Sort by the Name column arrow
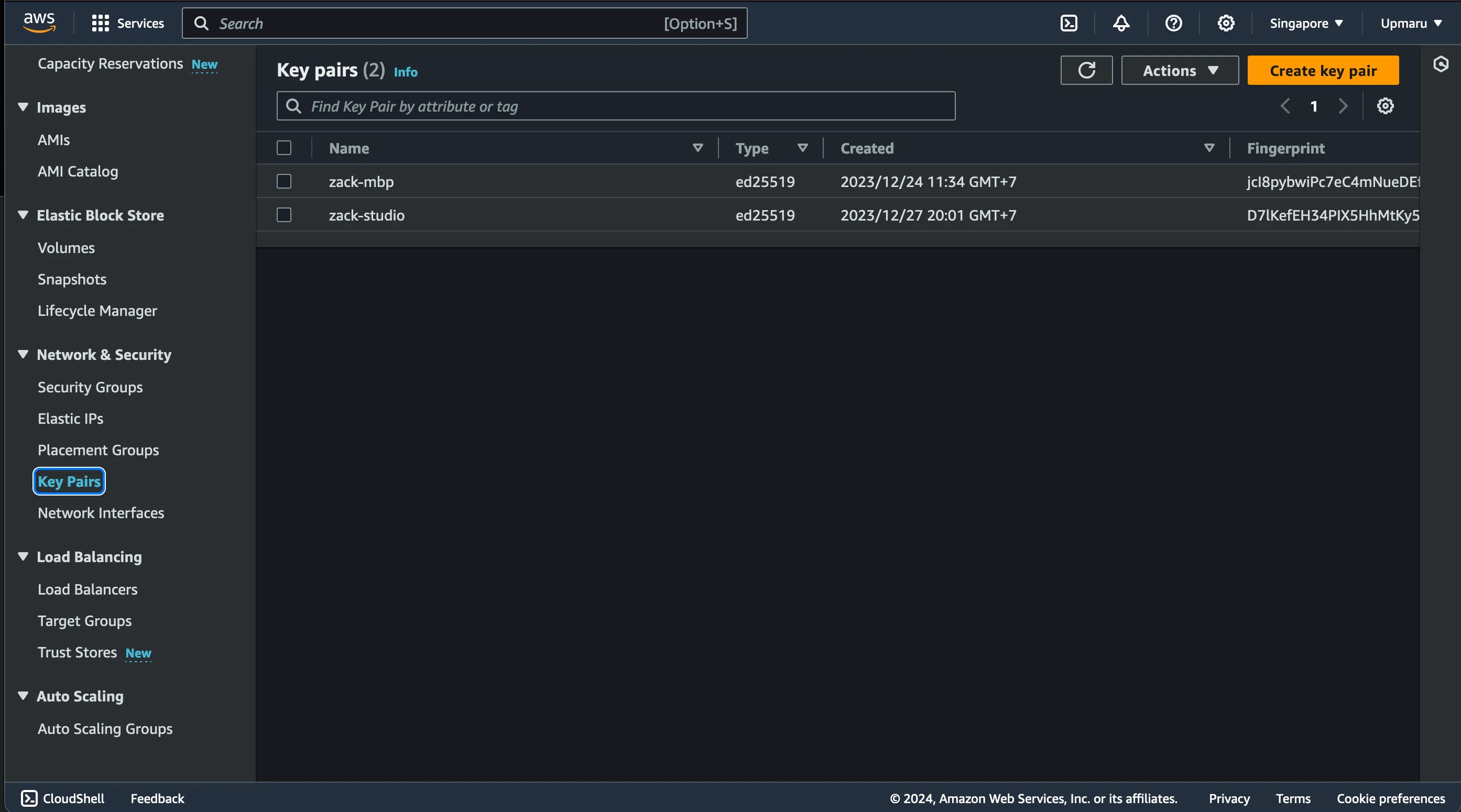This screenshot has height=812, width=1461. [697, 148]
